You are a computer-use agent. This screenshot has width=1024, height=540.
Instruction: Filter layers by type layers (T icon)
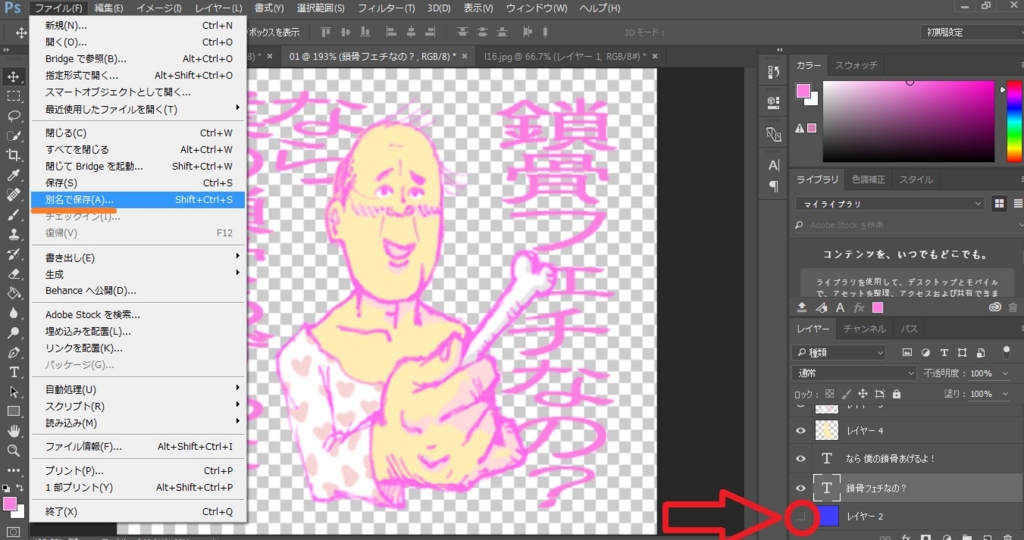944,353
